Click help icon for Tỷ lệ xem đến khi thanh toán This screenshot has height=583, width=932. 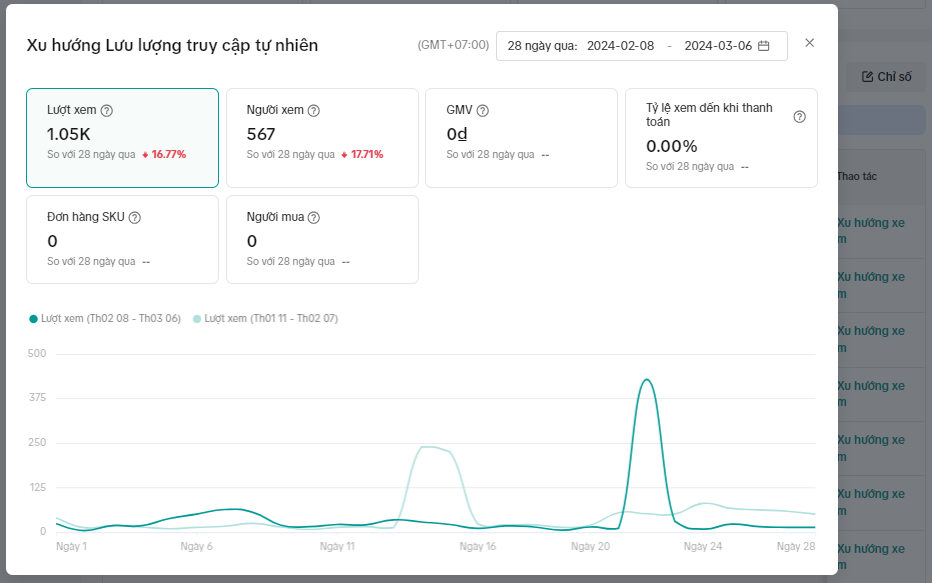coord(799,117)
